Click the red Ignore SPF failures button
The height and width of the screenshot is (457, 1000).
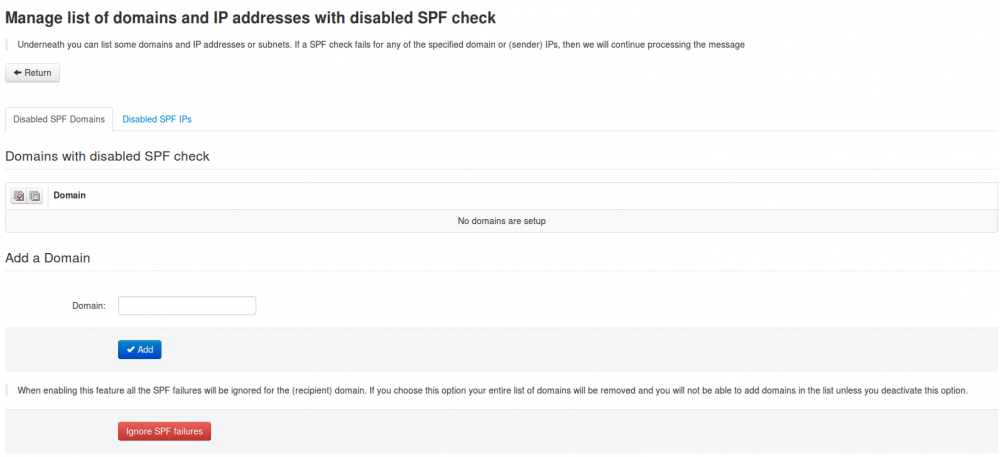tap(164, 432)
